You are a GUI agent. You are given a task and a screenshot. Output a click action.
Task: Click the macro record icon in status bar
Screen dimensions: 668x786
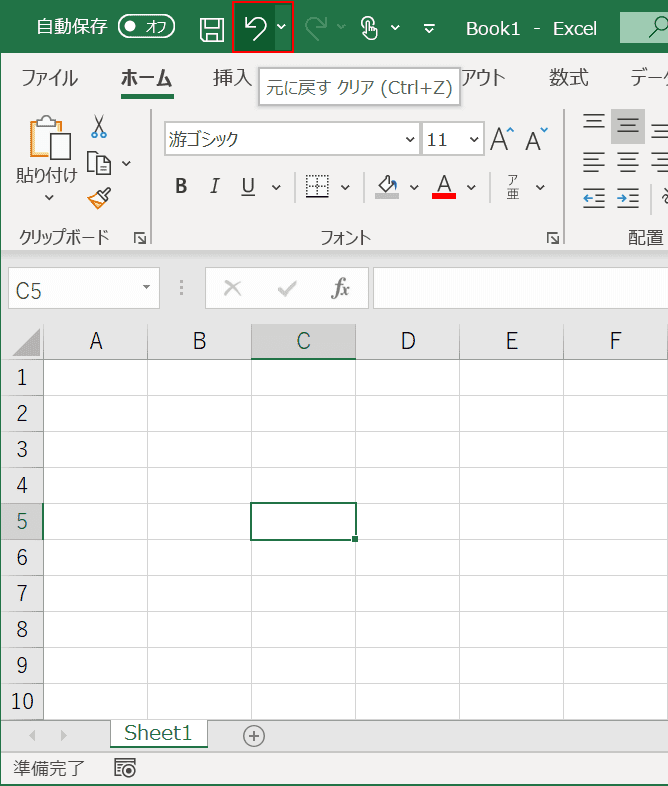125,768
